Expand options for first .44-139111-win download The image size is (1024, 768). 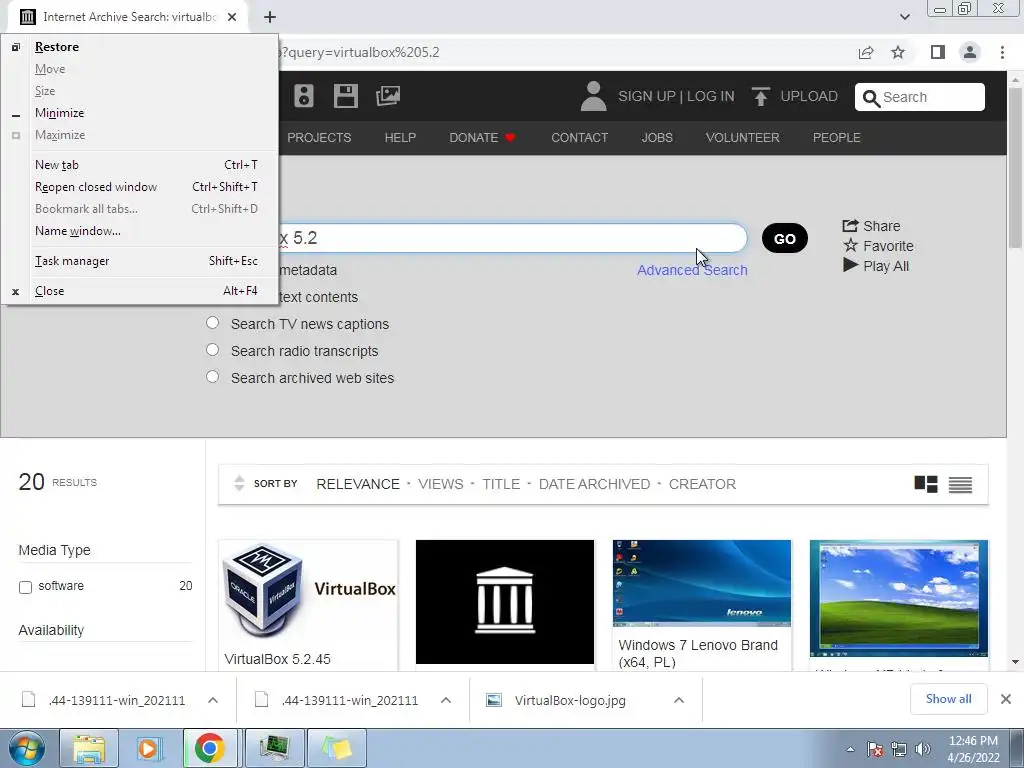213,700
